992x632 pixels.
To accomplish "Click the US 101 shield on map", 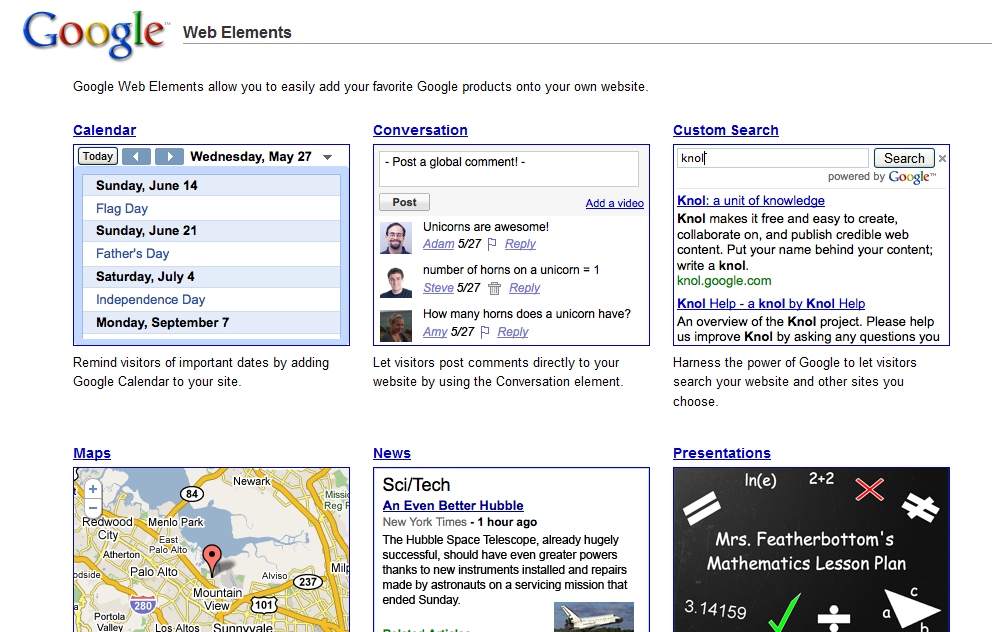I will pyautogui.click(x=263, y=604).
